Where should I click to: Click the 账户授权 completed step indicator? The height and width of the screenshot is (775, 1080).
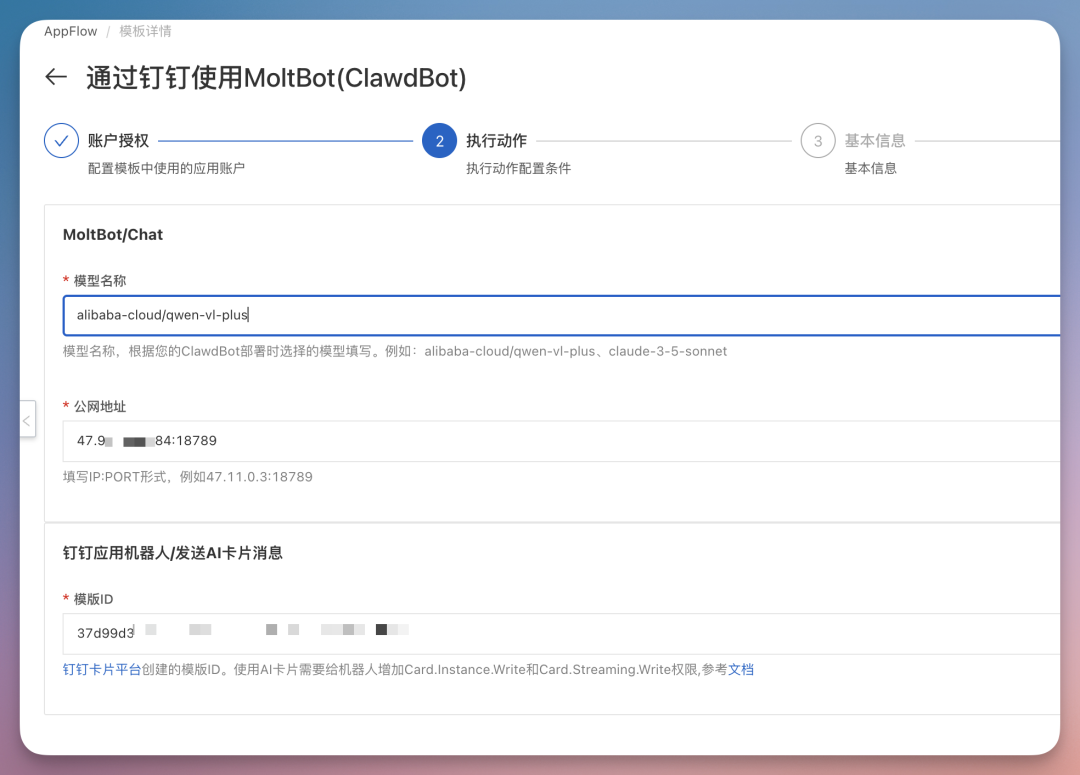[61, 140]
